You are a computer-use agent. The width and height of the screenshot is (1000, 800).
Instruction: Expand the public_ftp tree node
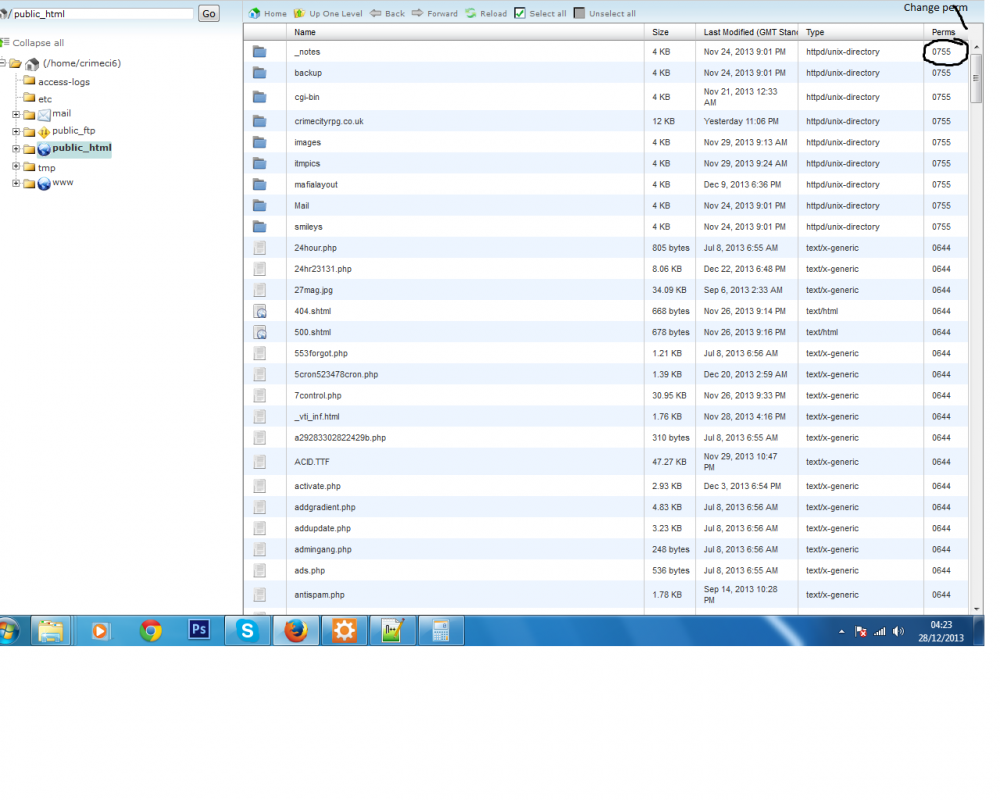coord(16,131)
